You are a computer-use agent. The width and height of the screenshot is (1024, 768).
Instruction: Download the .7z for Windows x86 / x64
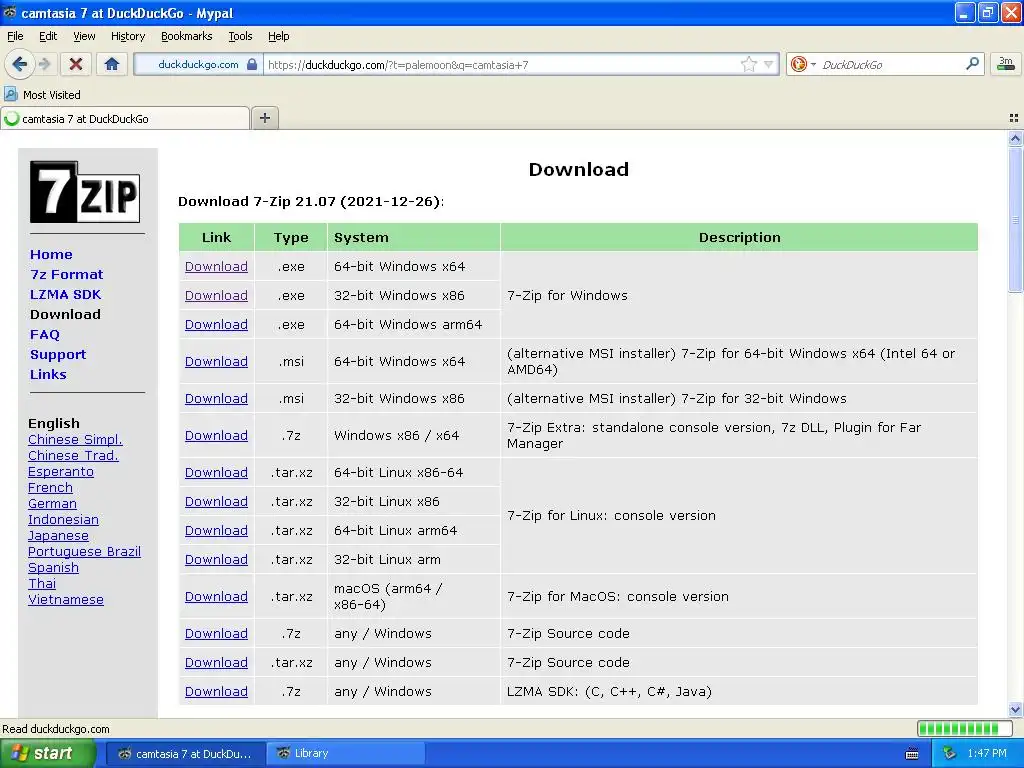[x=216, y=436]
